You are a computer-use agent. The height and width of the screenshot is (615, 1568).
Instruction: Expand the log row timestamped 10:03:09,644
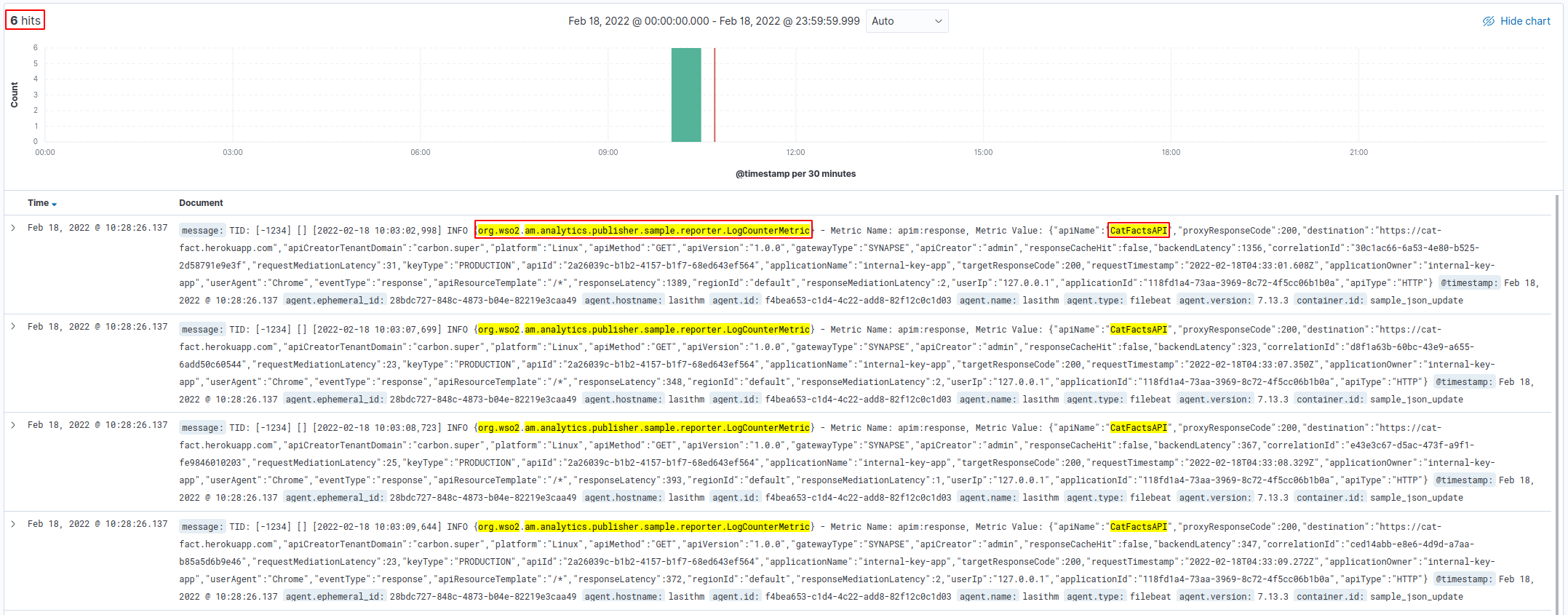click(13, 524)
